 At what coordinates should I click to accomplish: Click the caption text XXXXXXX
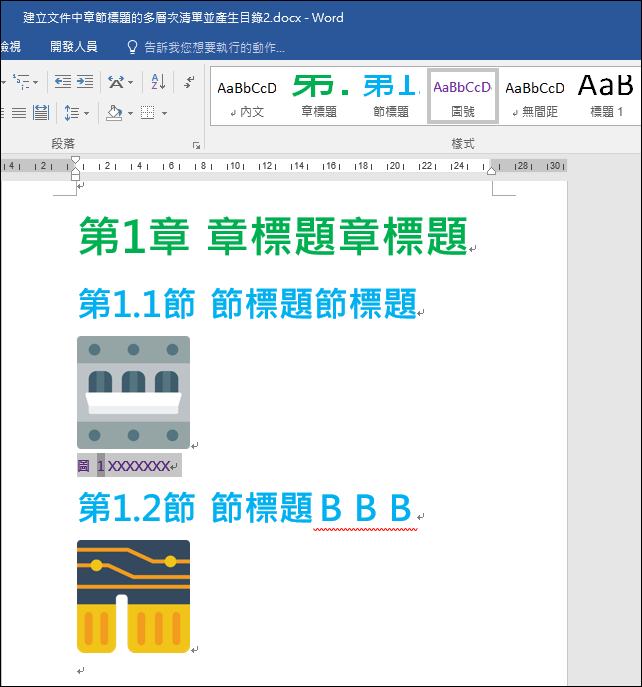[x=139, y=466]
